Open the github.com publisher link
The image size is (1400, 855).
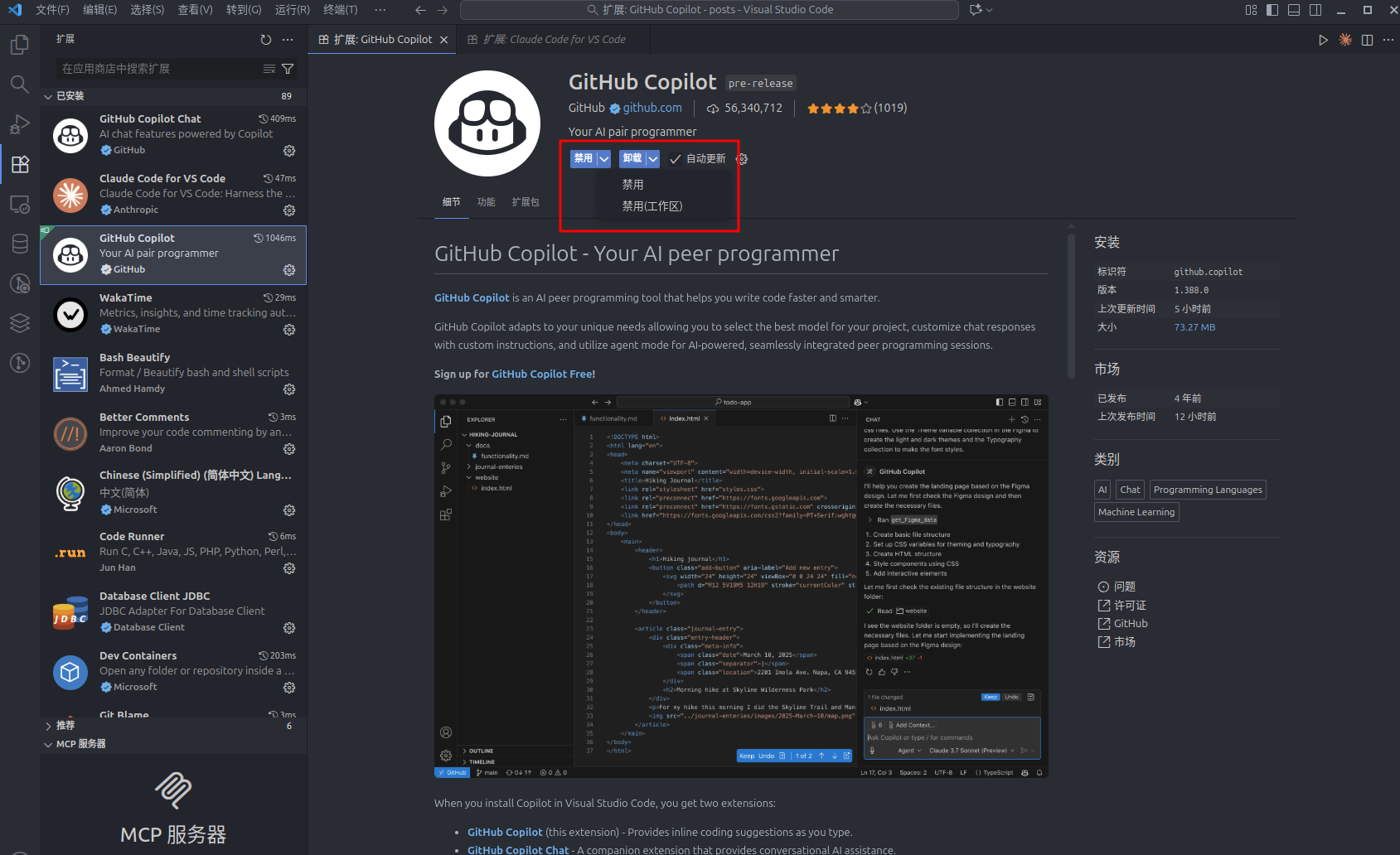point(652,108)
